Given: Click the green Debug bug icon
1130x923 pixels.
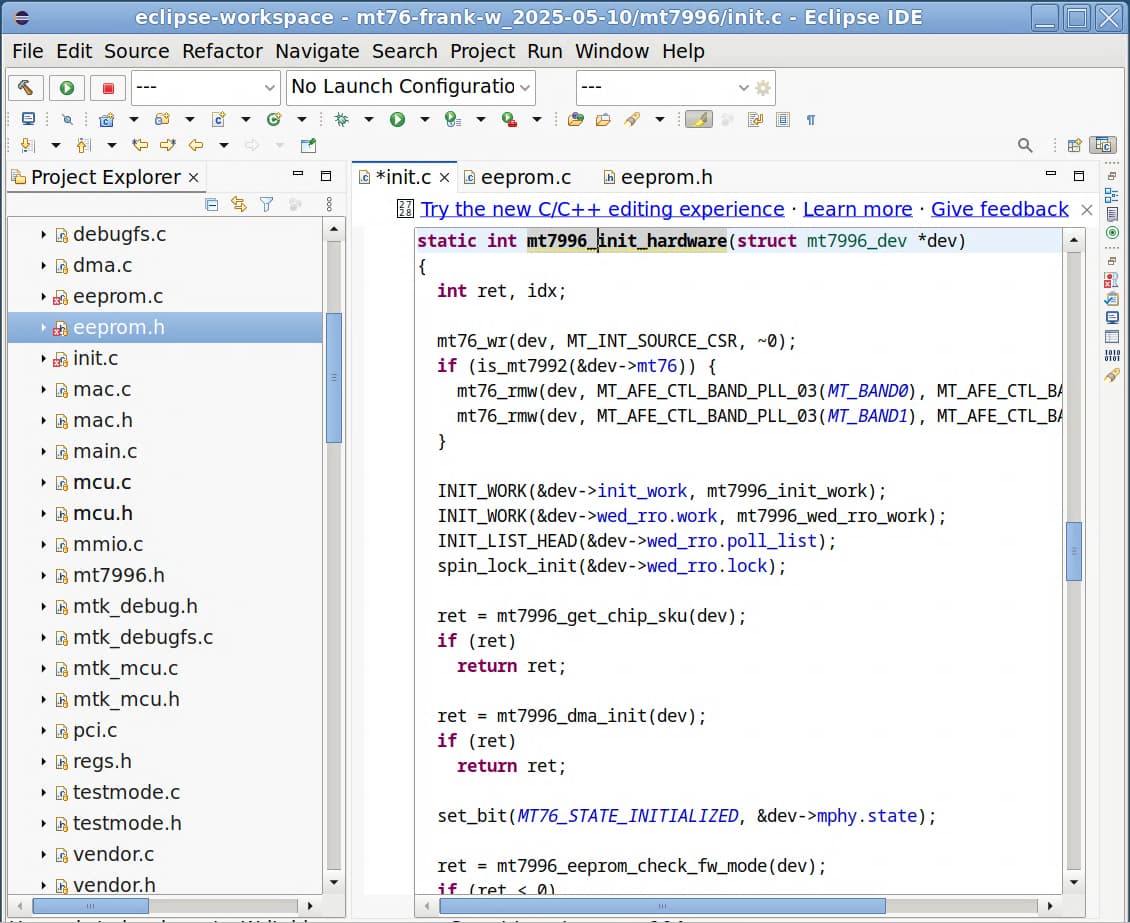Looking at the screenshot, I should click(342, 120).
